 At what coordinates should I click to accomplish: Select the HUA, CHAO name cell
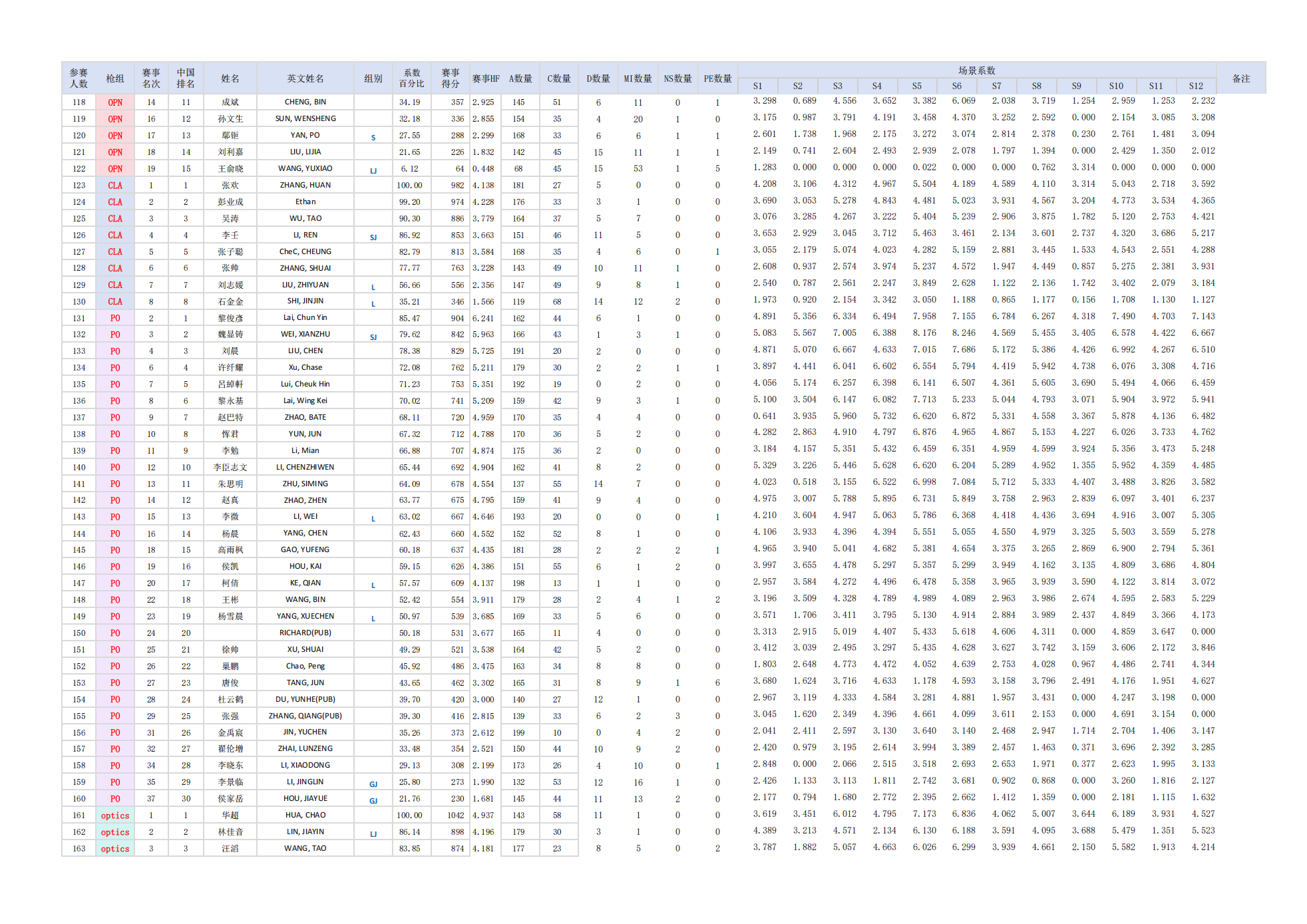[x=305, y=815]
